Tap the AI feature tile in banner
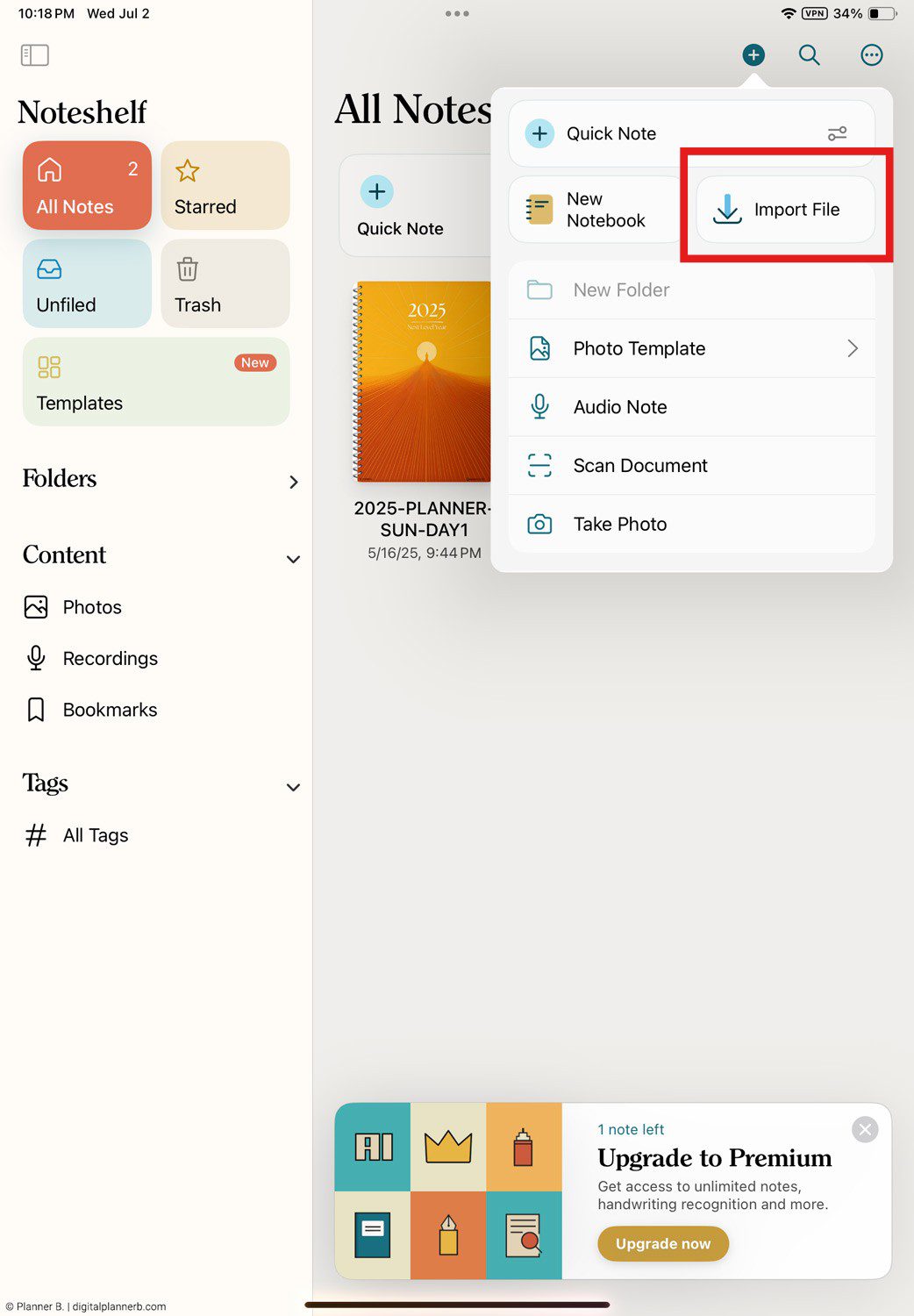The image size is (914, 1316). [373, 1147]
